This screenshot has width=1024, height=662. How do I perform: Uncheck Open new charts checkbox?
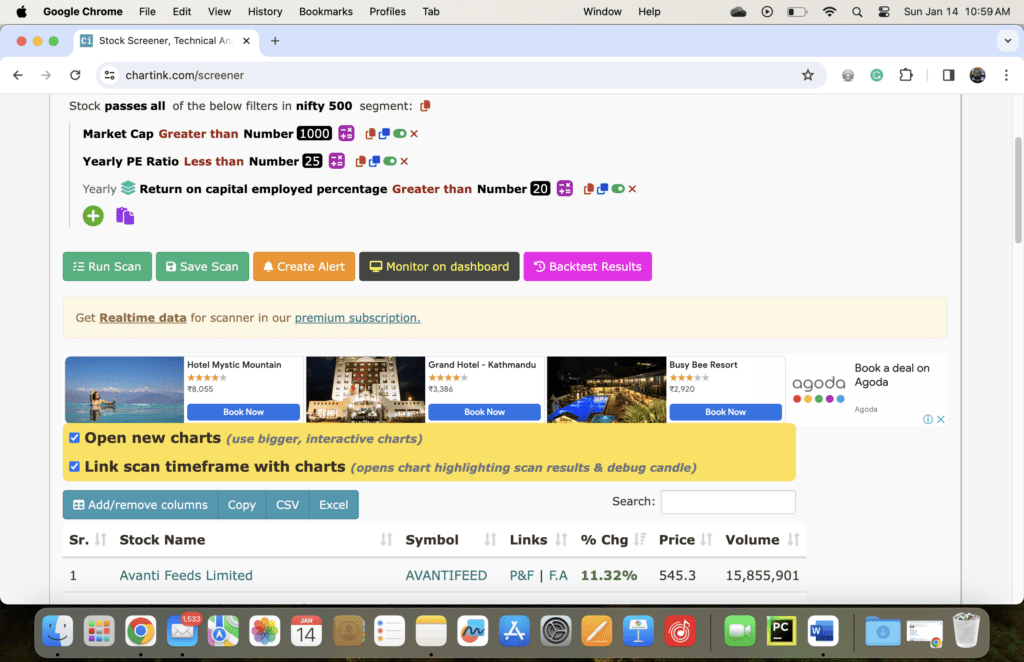[x=74, y=437]
